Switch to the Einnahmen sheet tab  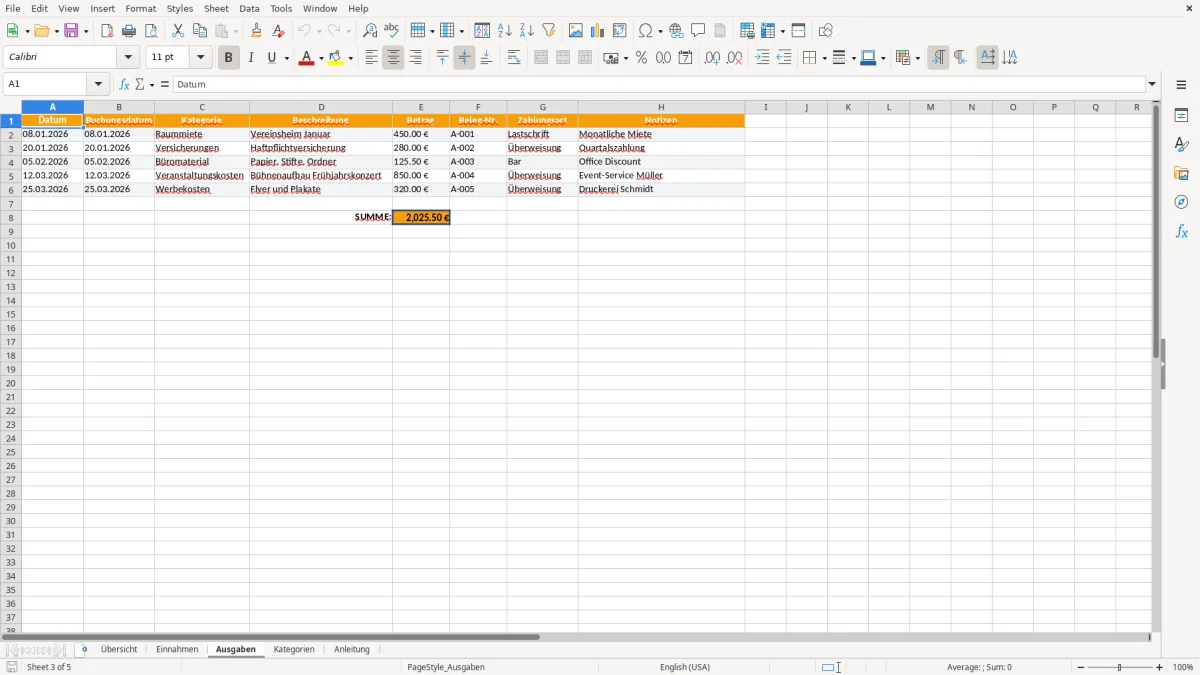tap(177, 649)
